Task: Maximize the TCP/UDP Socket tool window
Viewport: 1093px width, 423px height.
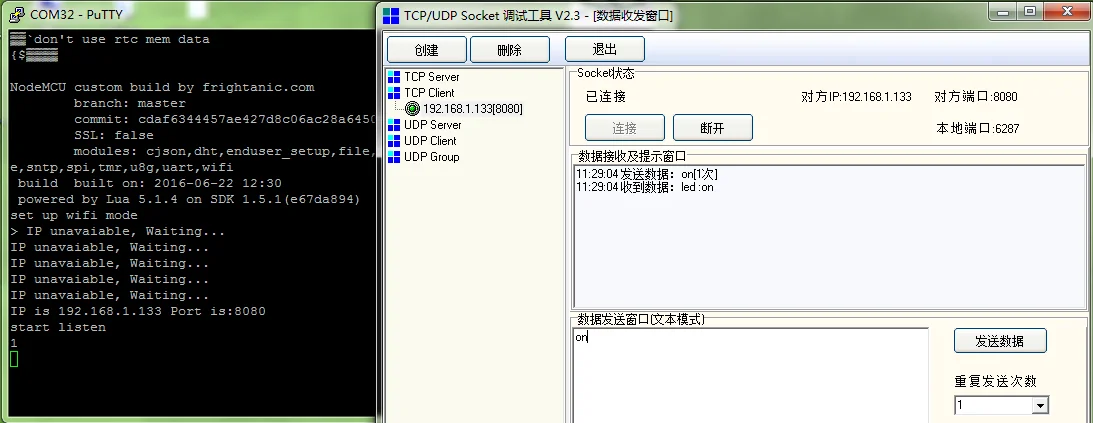Action: (x=1030, y=10)
